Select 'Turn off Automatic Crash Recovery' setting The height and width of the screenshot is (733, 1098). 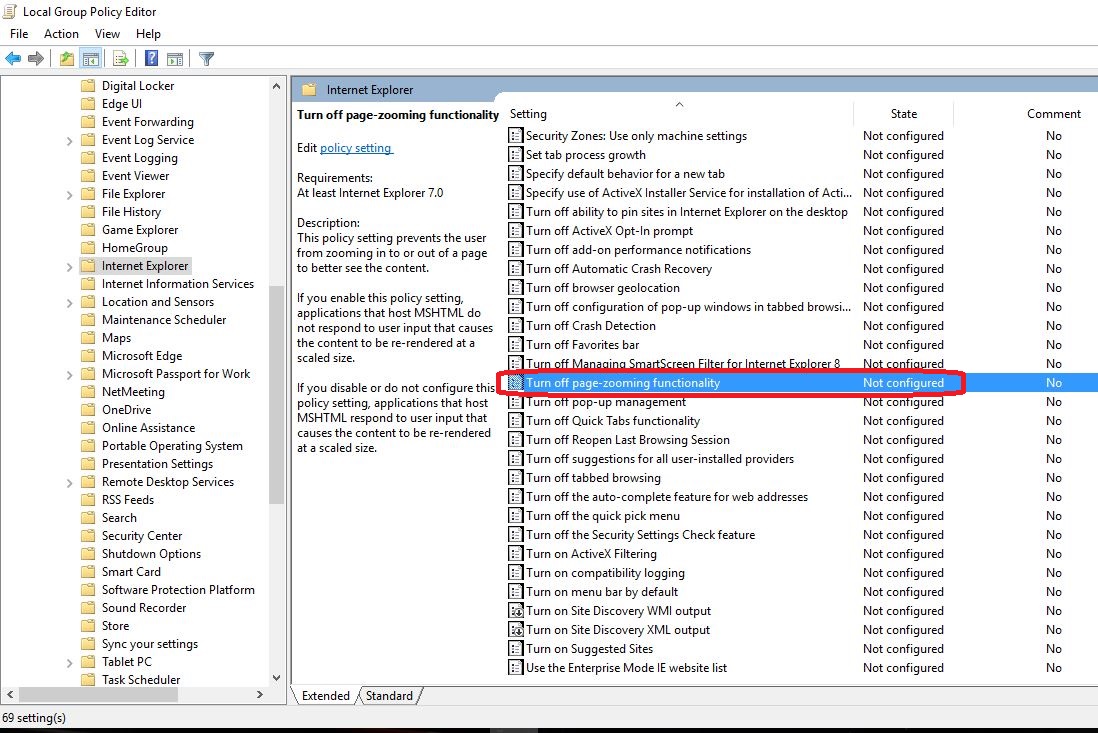click(x=618, y=269)
